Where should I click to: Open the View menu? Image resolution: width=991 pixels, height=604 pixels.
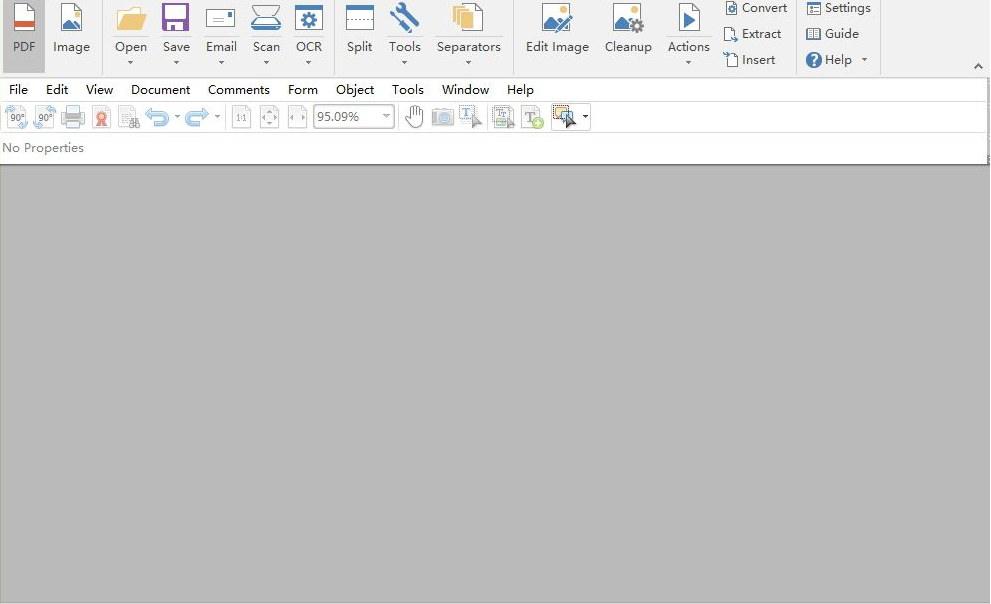99,90
